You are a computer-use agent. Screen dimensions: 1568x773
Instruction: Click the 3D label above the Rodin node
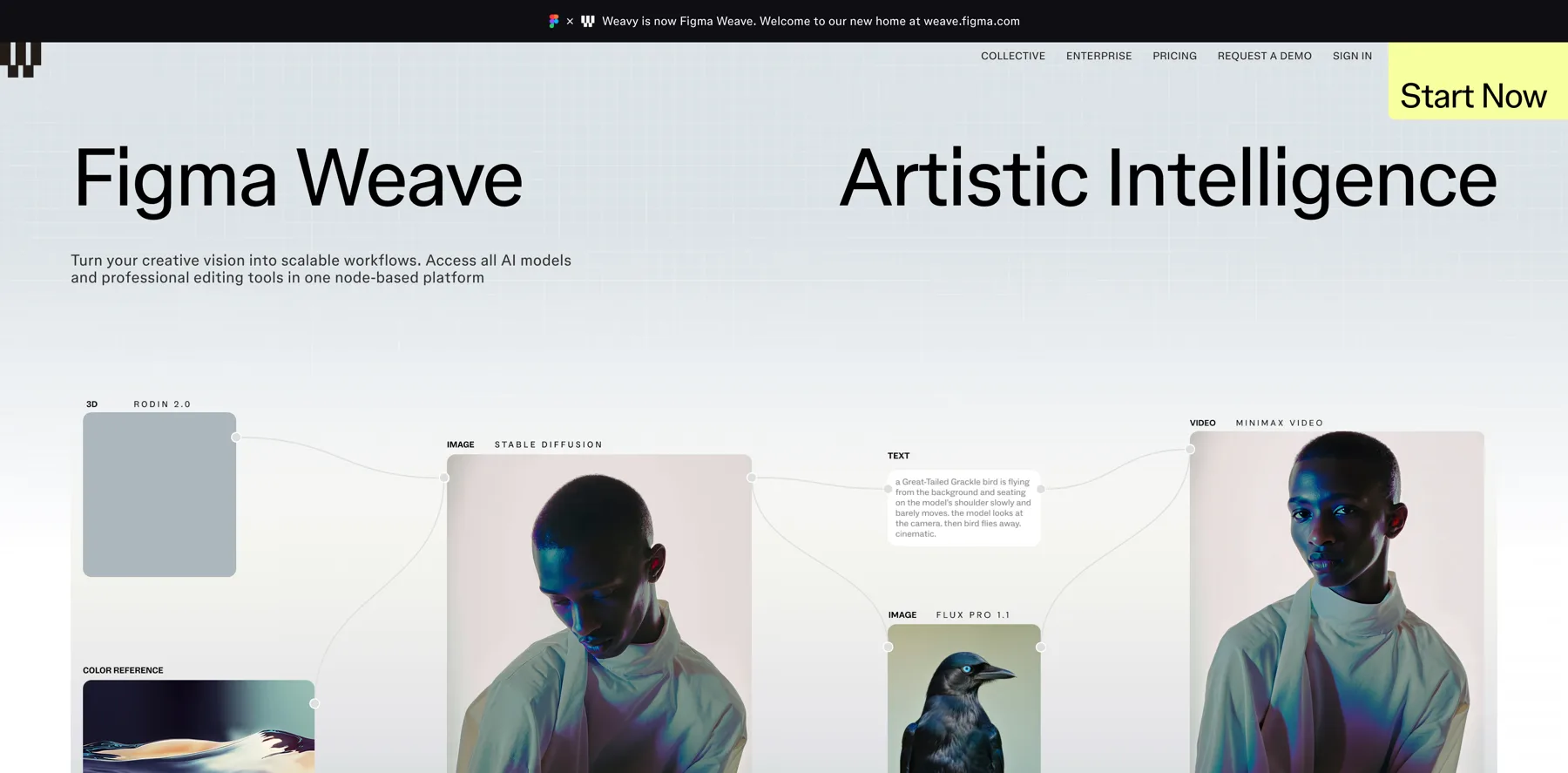(91, 404)
